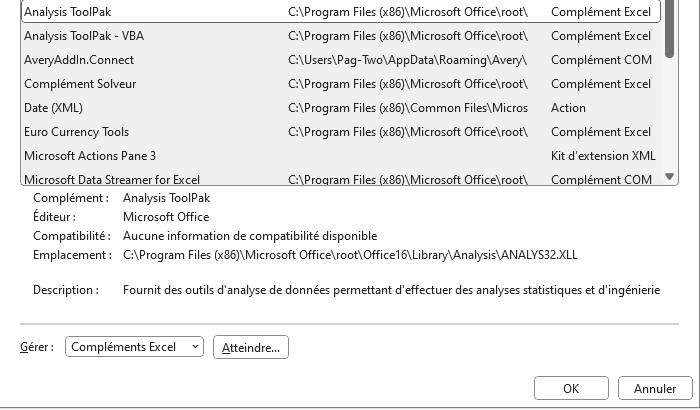Click the ANALYS32.XLL Emplacement path text
The height and width of the screenshot is (410, 700).
[350, 255]
